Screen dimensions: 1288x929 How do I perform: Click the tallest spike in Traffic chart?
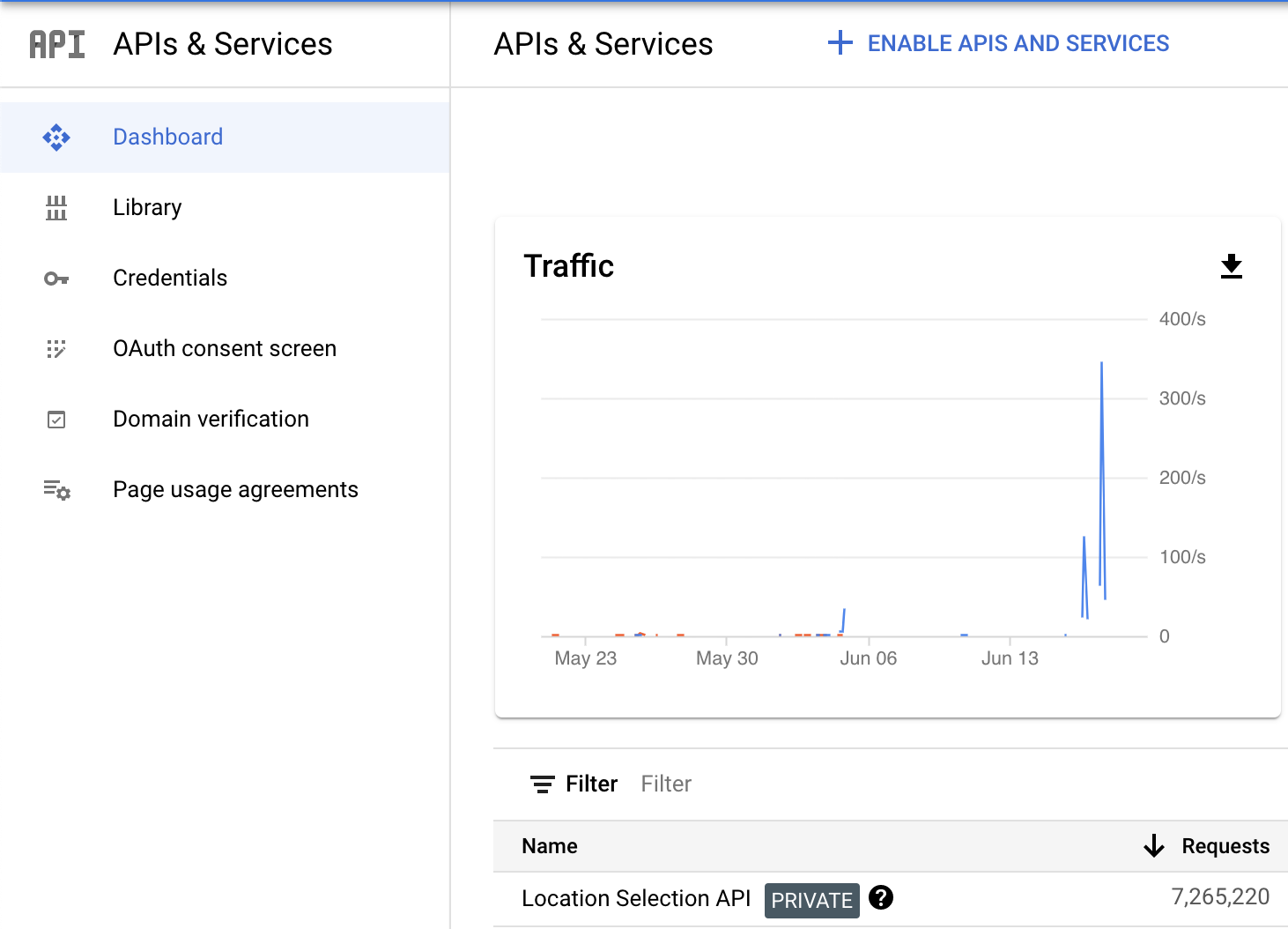tap(1101, 370)
